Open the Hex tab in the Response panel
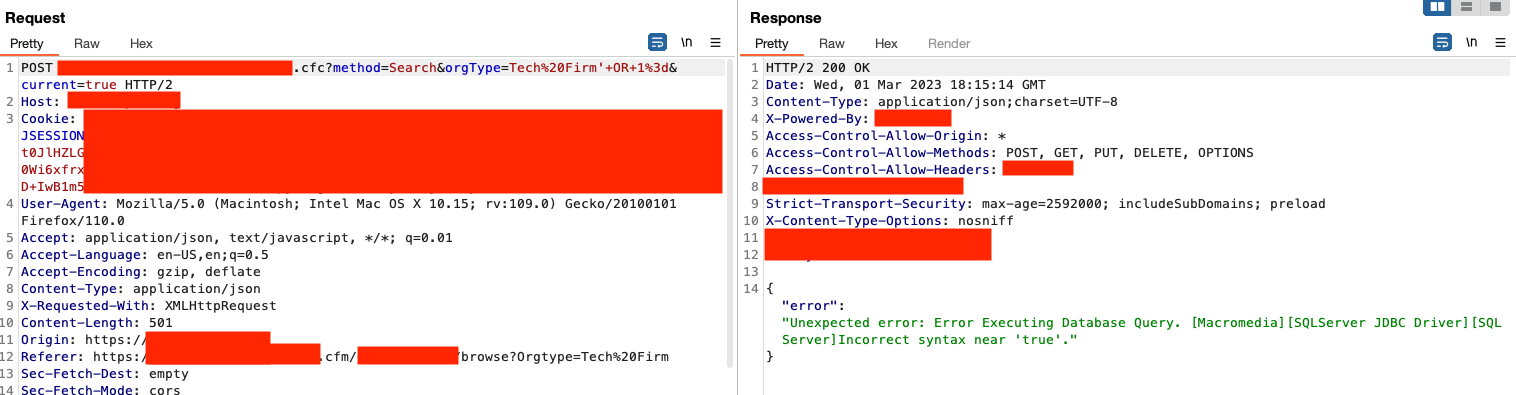 [x=886, y=44]
